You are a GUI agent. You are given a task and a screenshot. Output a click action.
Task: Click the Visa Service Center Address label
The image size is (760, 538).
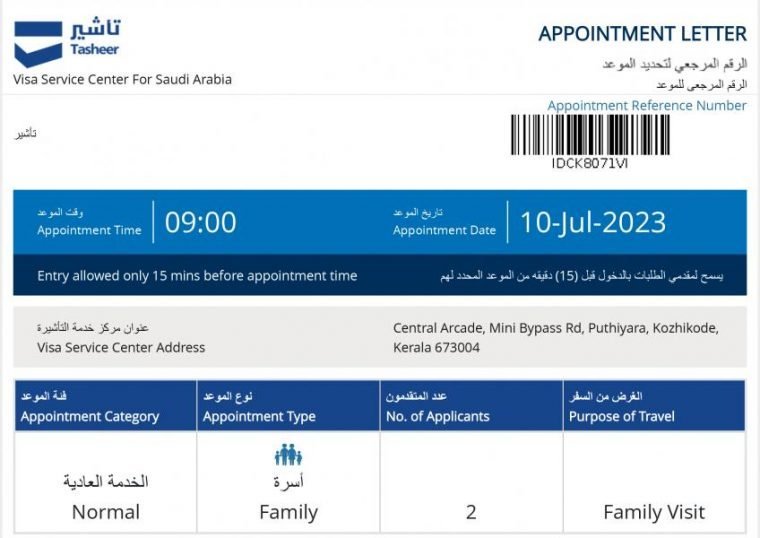[121, 348]
